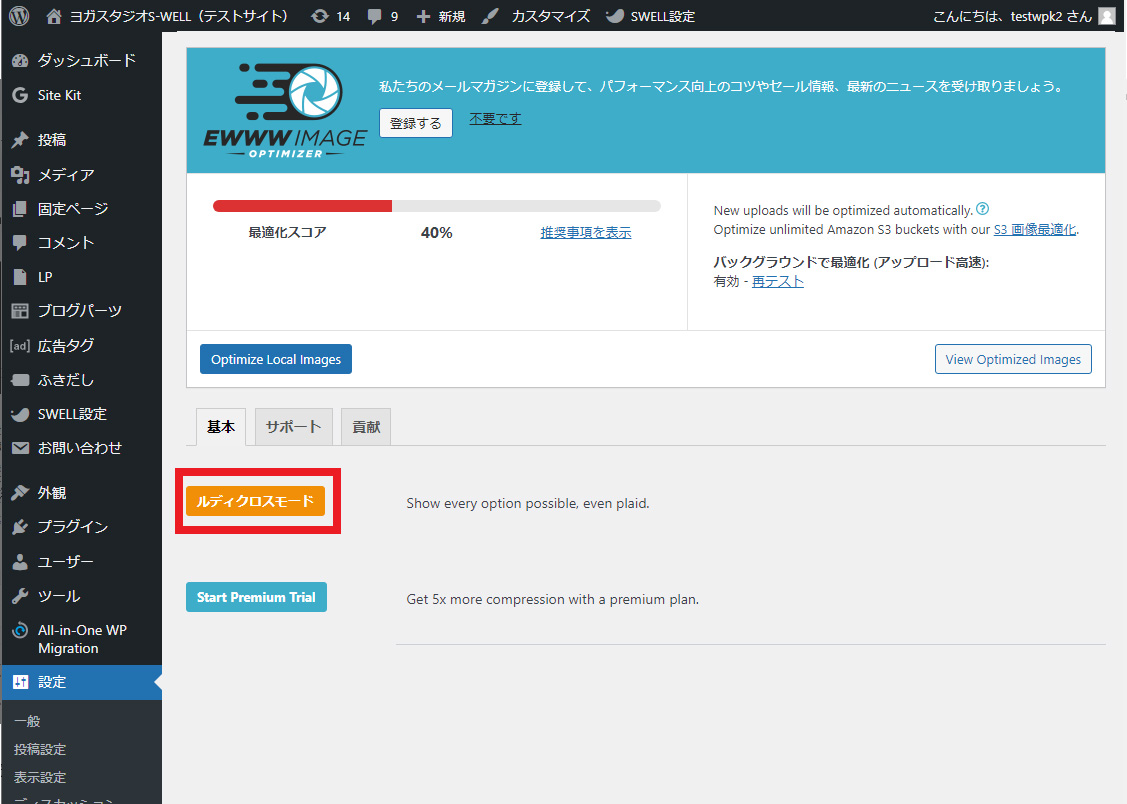Open the こんにちは、testwpk2 さん account menu
Image resolution: width=1127 pixels, height=804 pixels.
(x=1013, y=16)
